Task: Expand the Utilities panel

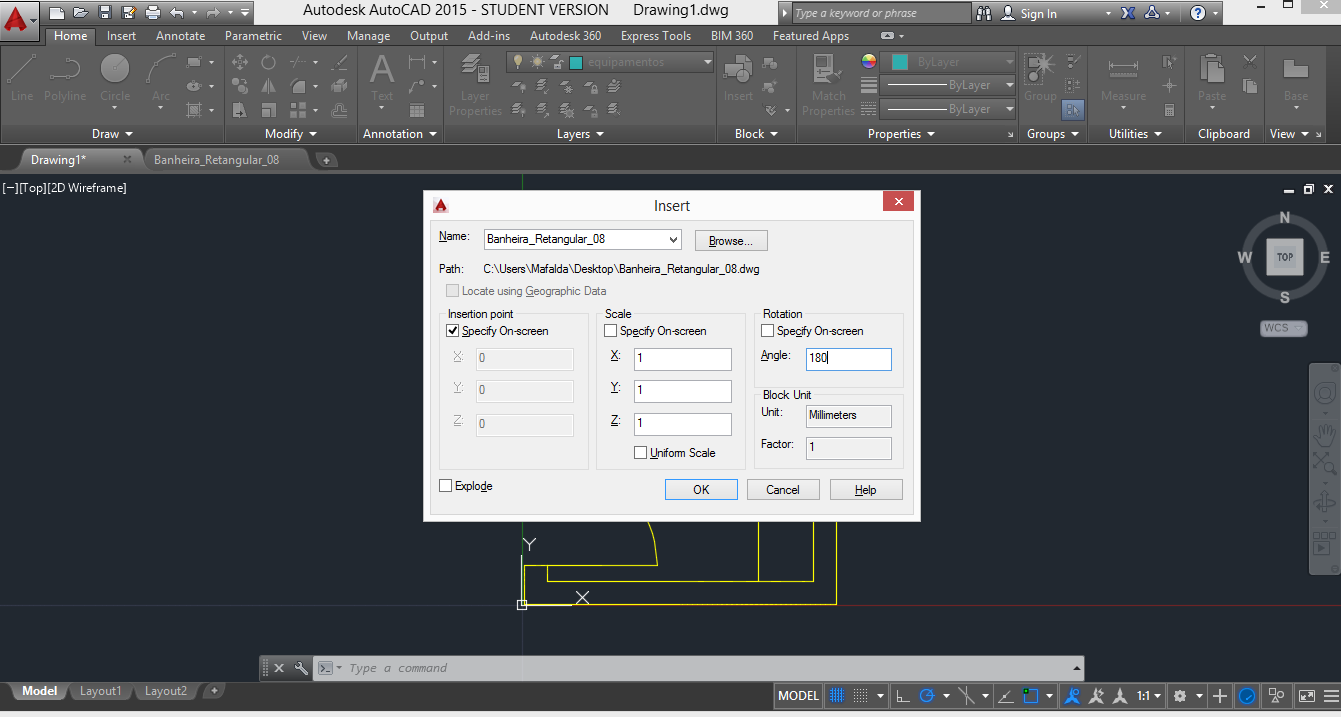Action: 1136,134
